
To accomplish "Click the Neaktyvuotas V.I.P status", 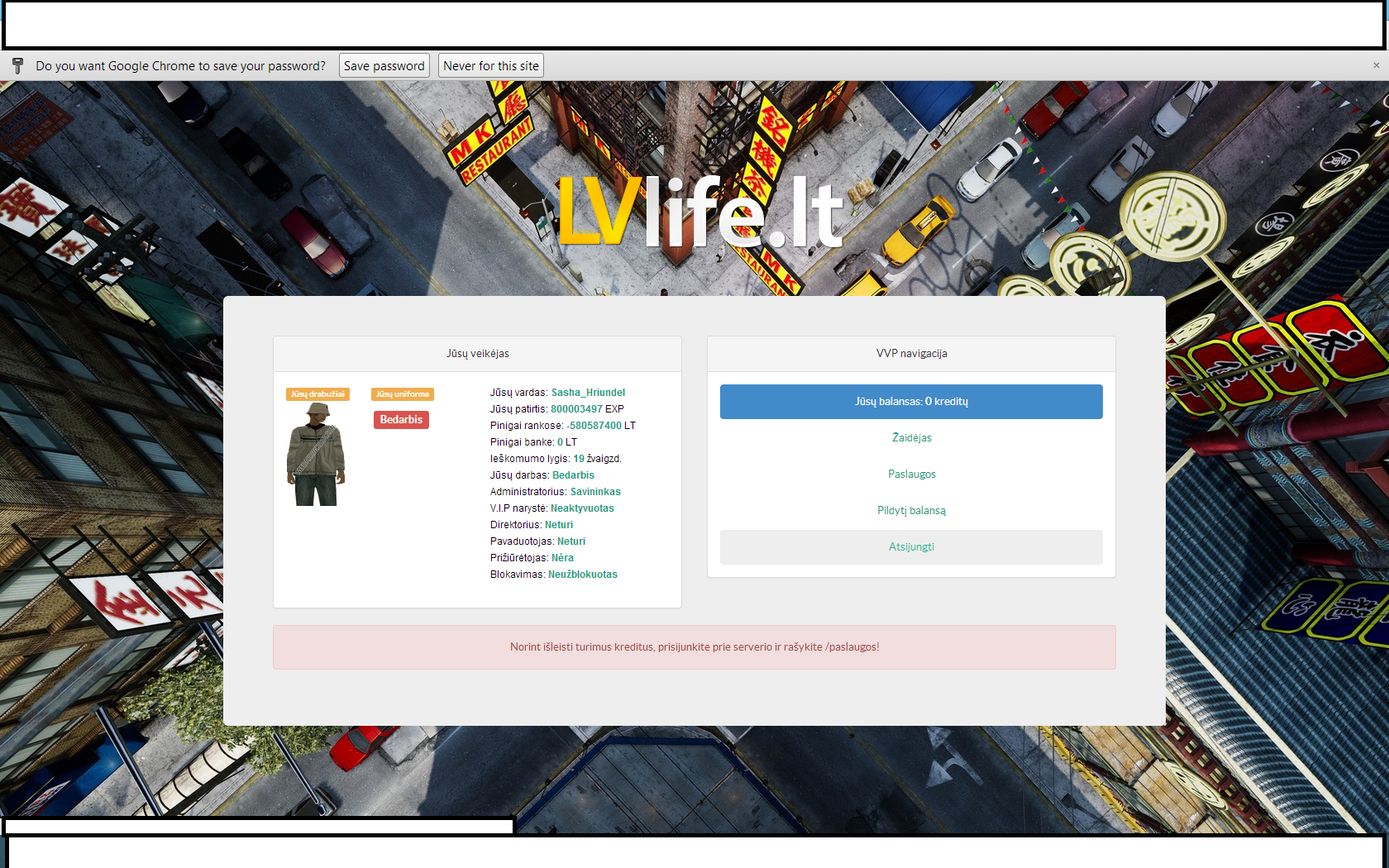I will coord(582,508).
